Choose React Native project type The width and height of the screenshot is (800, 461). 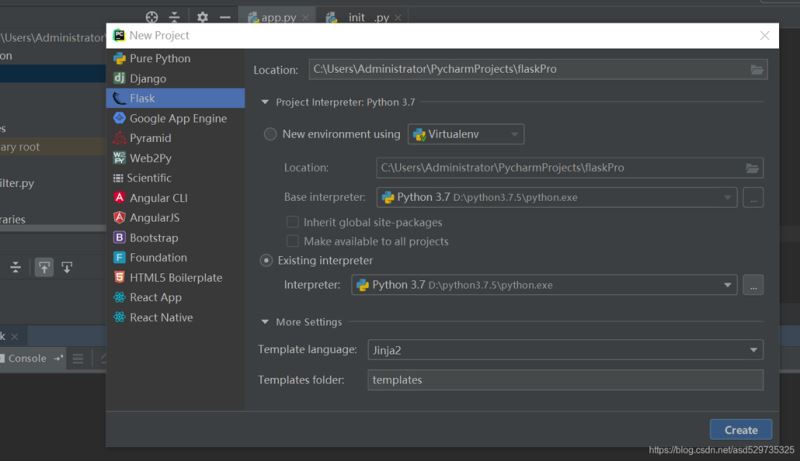(x=175, y=317)
